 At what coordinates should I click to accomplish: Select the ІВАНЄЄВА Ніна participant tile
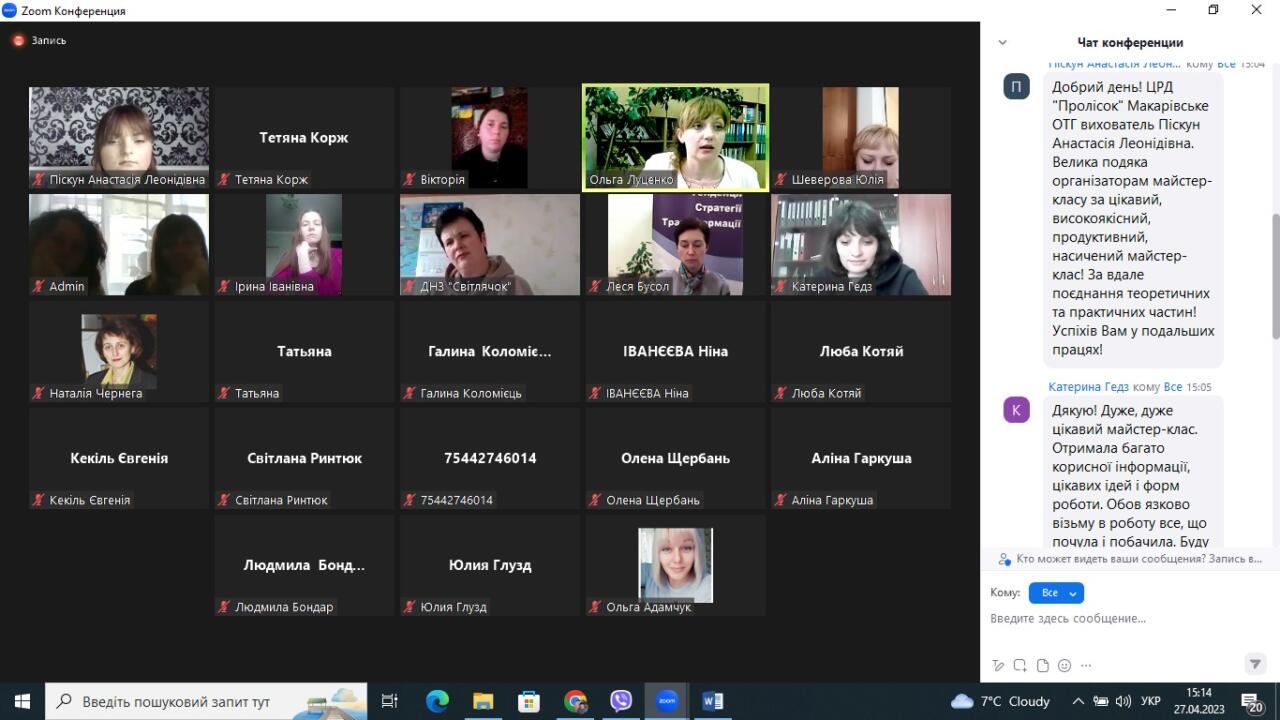[676, 351]
